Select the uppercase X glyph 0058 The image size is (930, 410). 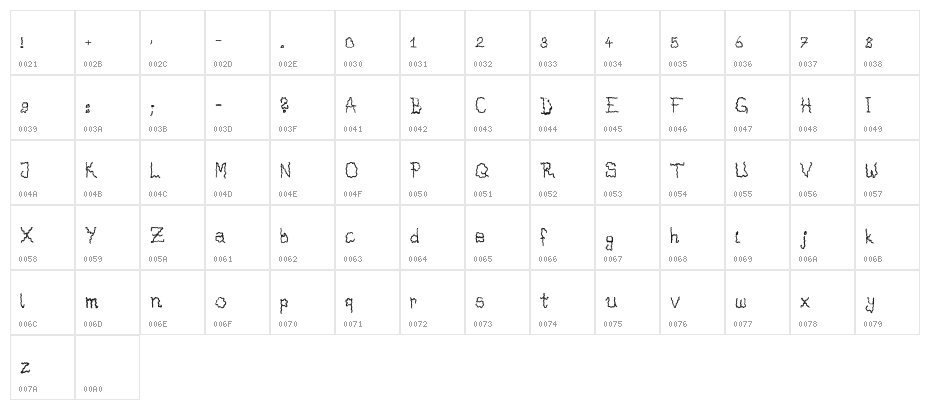(42, 238)
